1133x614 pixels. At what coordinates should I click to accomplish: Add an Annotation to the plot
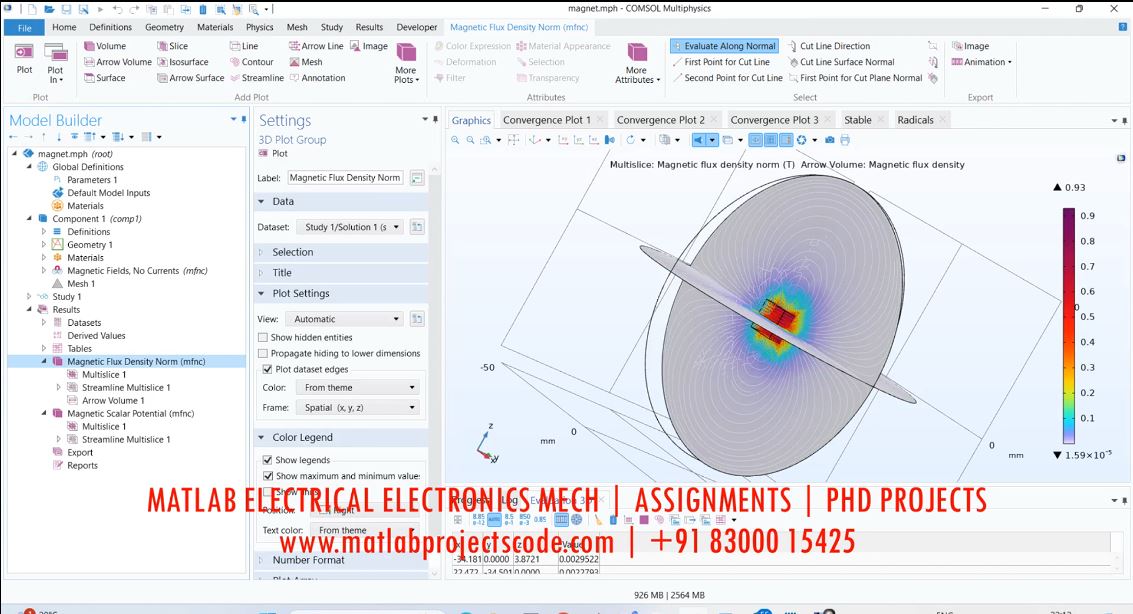[294, 78]
